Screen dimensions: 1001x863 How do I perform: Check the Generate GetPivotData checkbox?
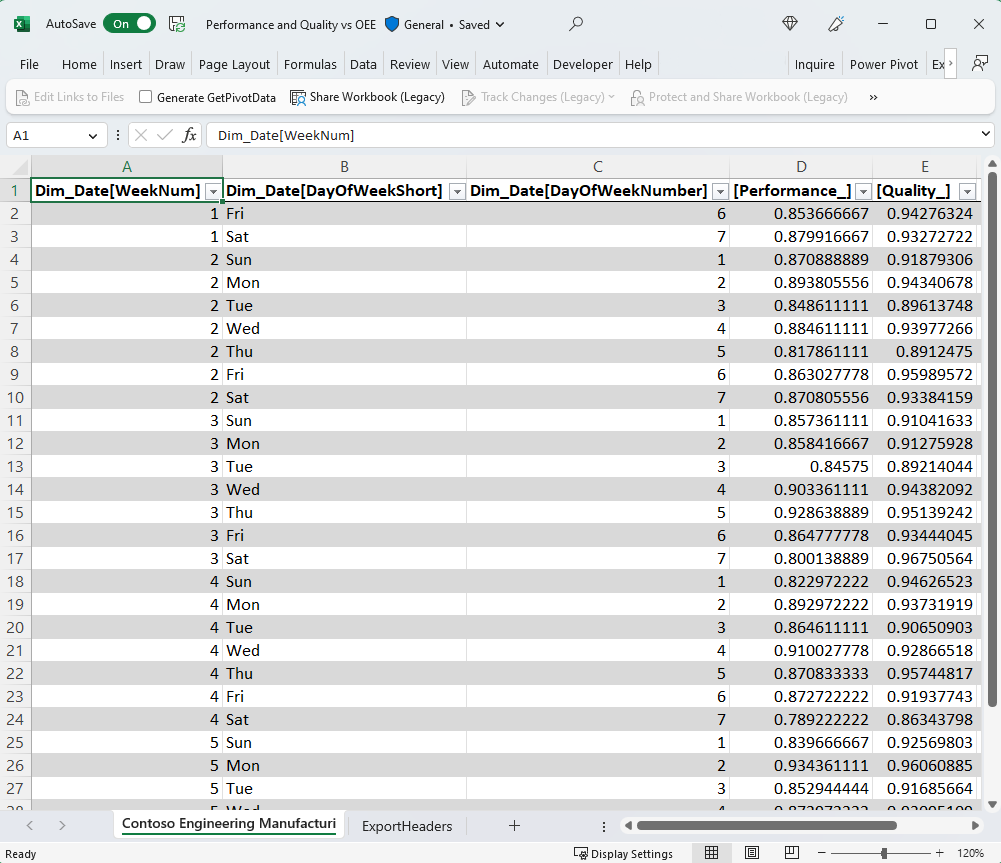tap(146, 97)
